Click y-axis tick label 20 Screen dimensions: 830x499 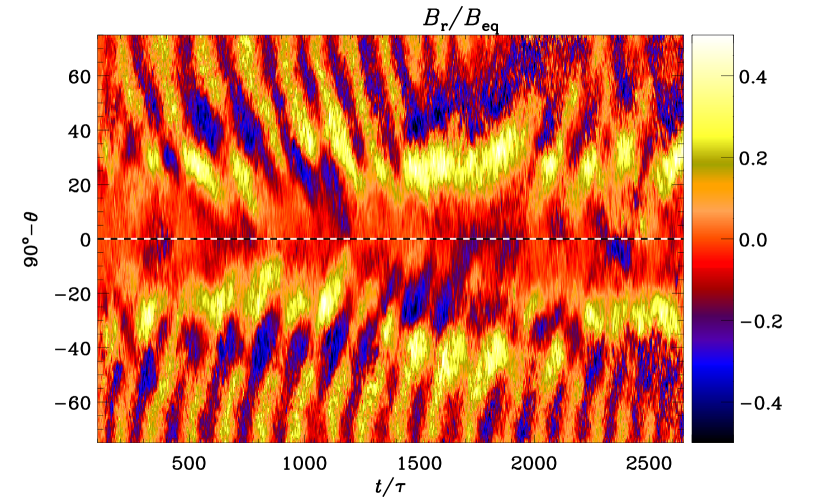[79, 185]
